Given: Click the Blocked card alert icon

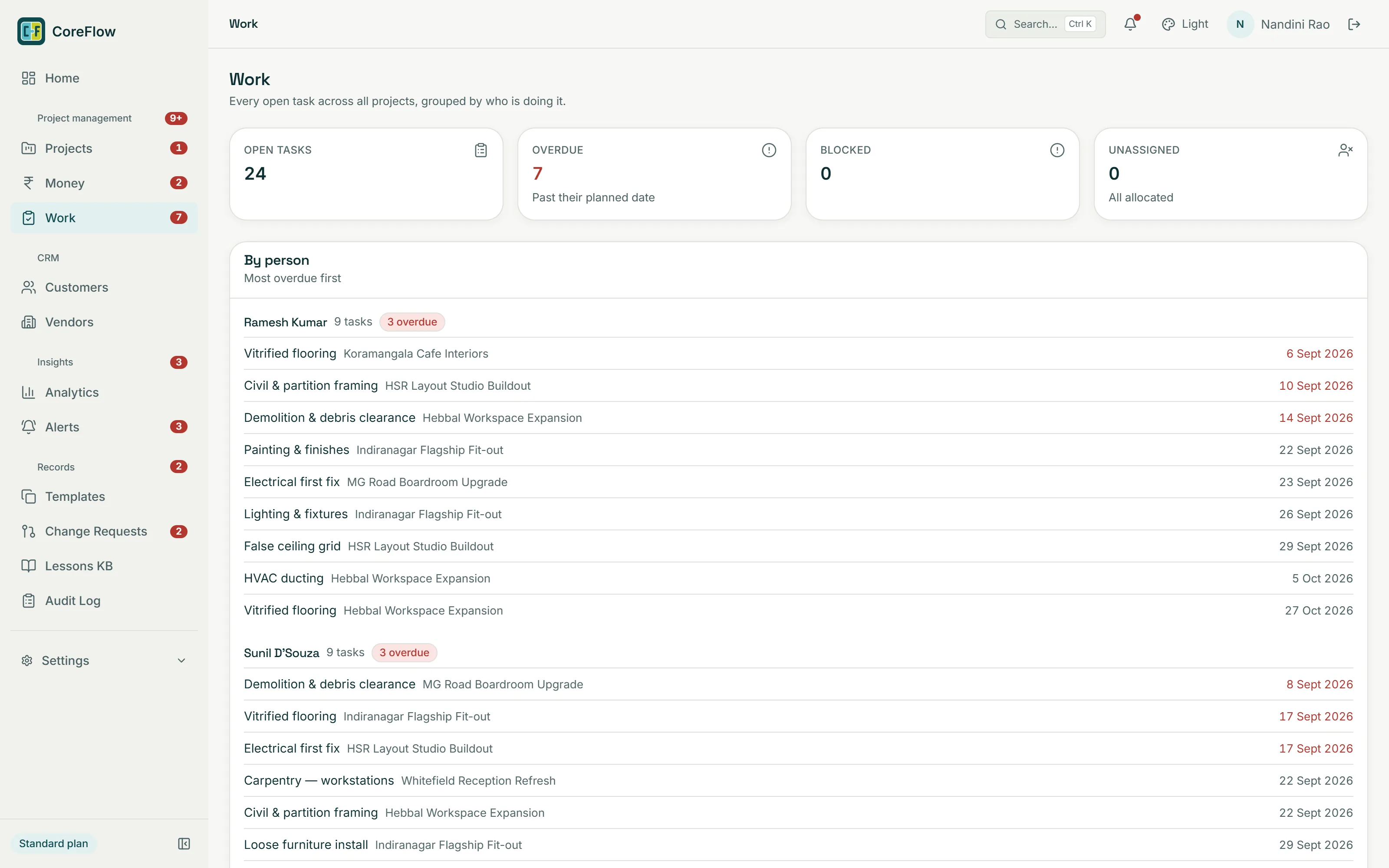Looking at the screenshot, I should (x=1057, y=151).
